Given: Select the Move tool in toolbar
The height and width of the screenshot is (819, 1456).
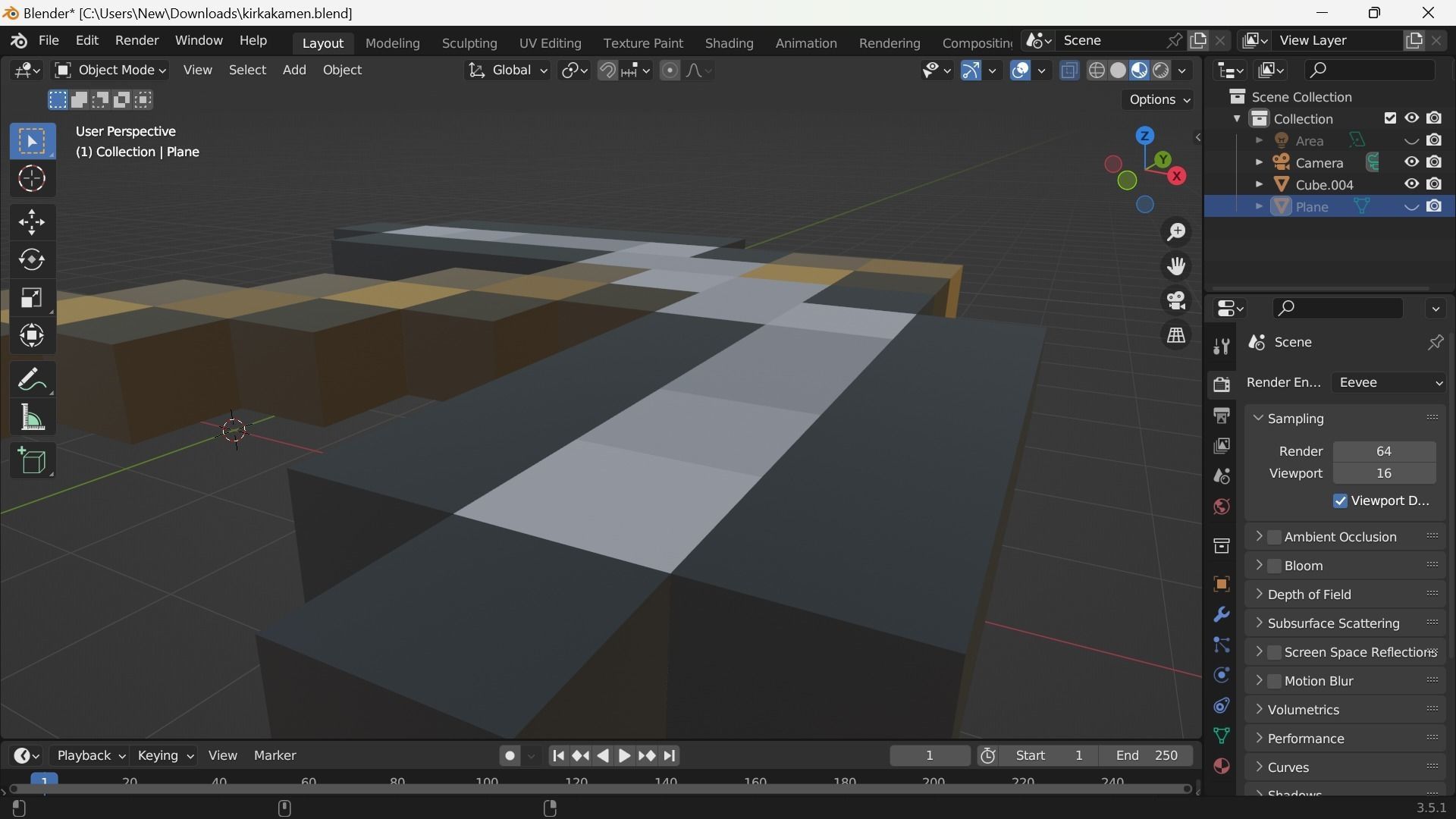Looking at the screenshot, I should [x=32, y=222].
